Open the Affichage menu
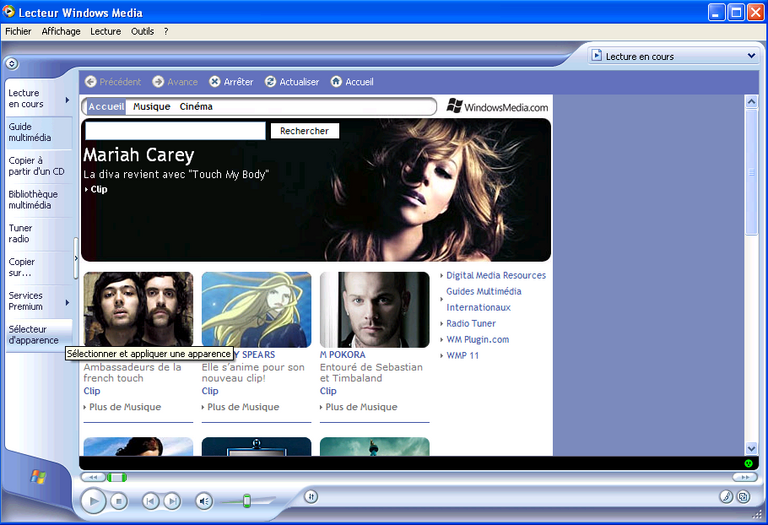Screen dimensions: 768x525 tap(61, 31)
